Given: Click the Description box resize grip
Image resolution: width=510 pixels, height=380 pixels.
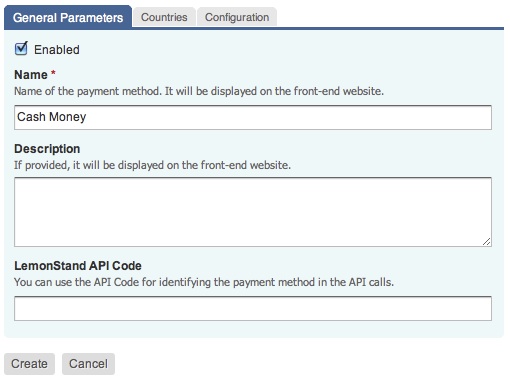Looking at the screenshot, I should (x=486, y=242).
